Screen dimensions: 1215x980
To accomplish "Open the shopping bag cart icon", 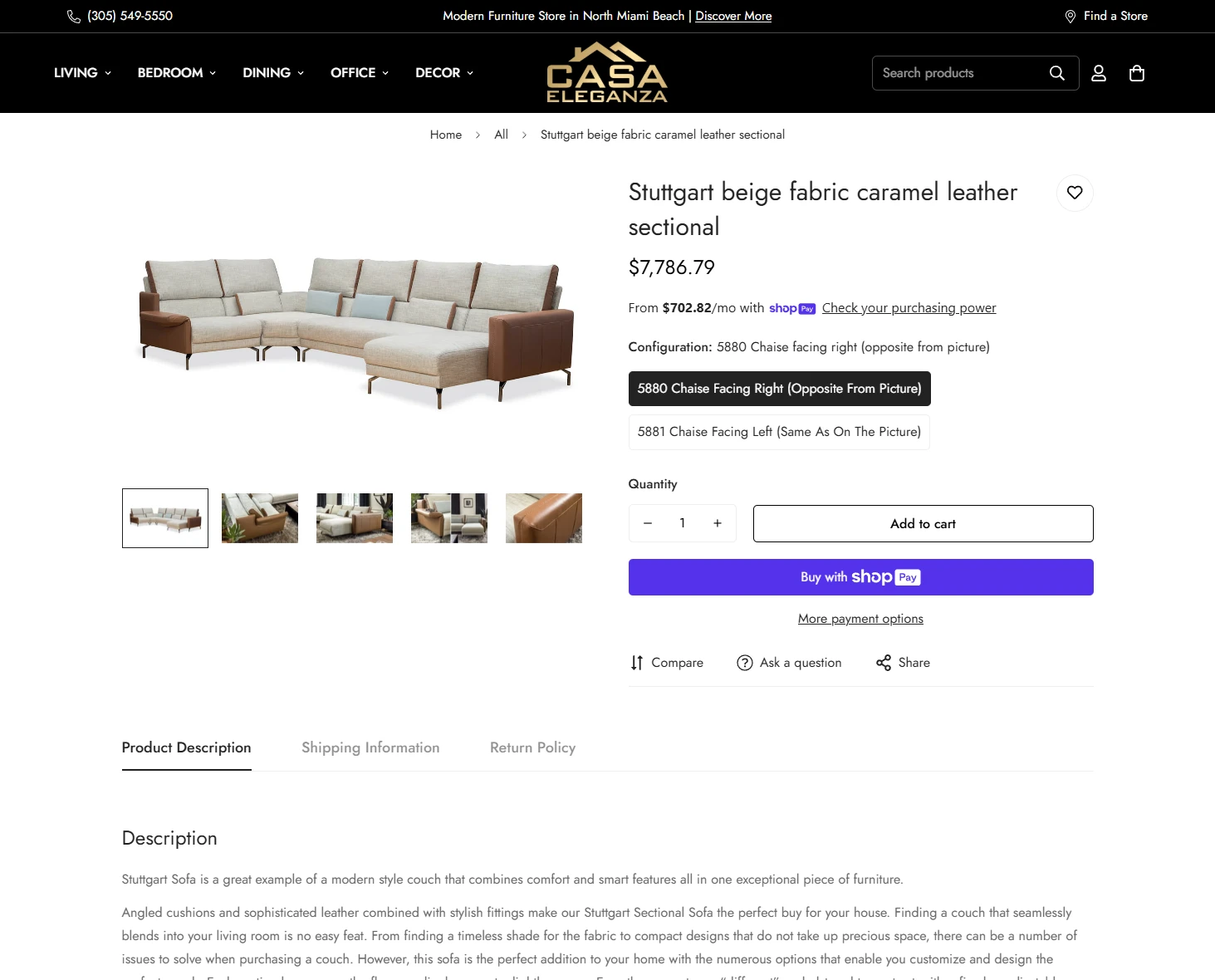I will 1137,73.
